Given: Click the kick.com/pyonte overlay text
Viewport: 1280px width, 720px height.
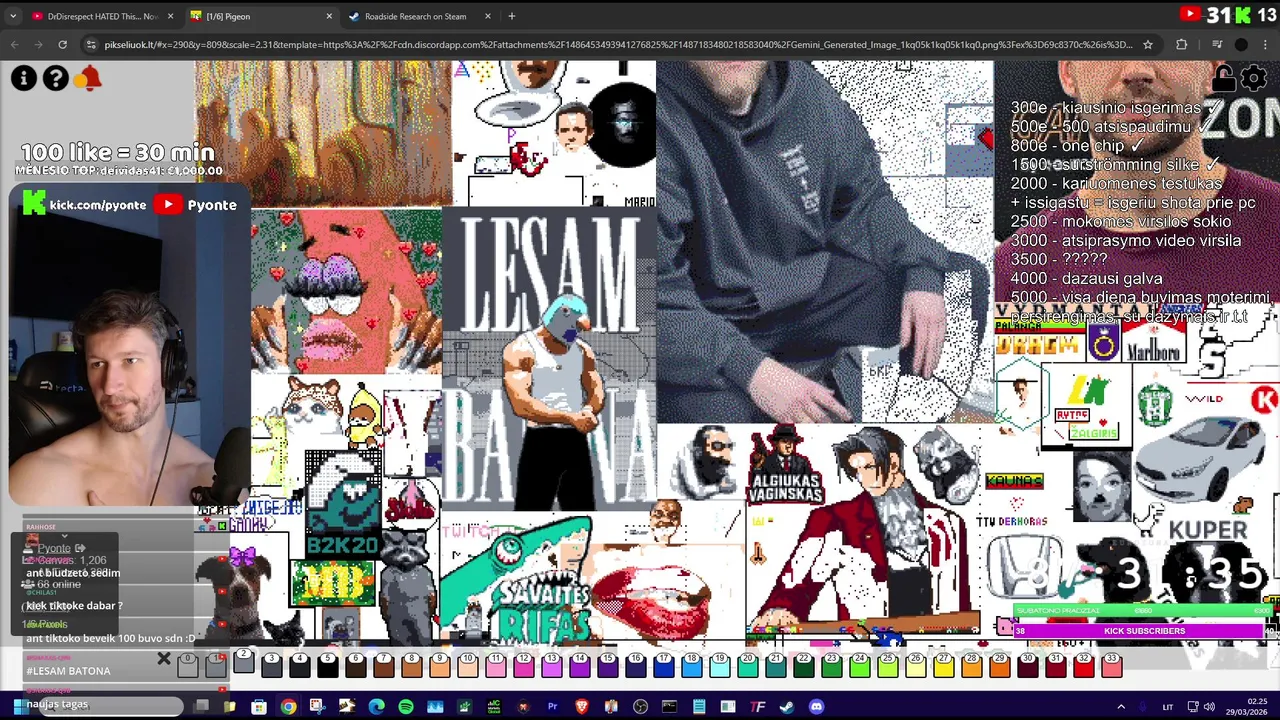Looking at the screenshot, I should point(98,204).
